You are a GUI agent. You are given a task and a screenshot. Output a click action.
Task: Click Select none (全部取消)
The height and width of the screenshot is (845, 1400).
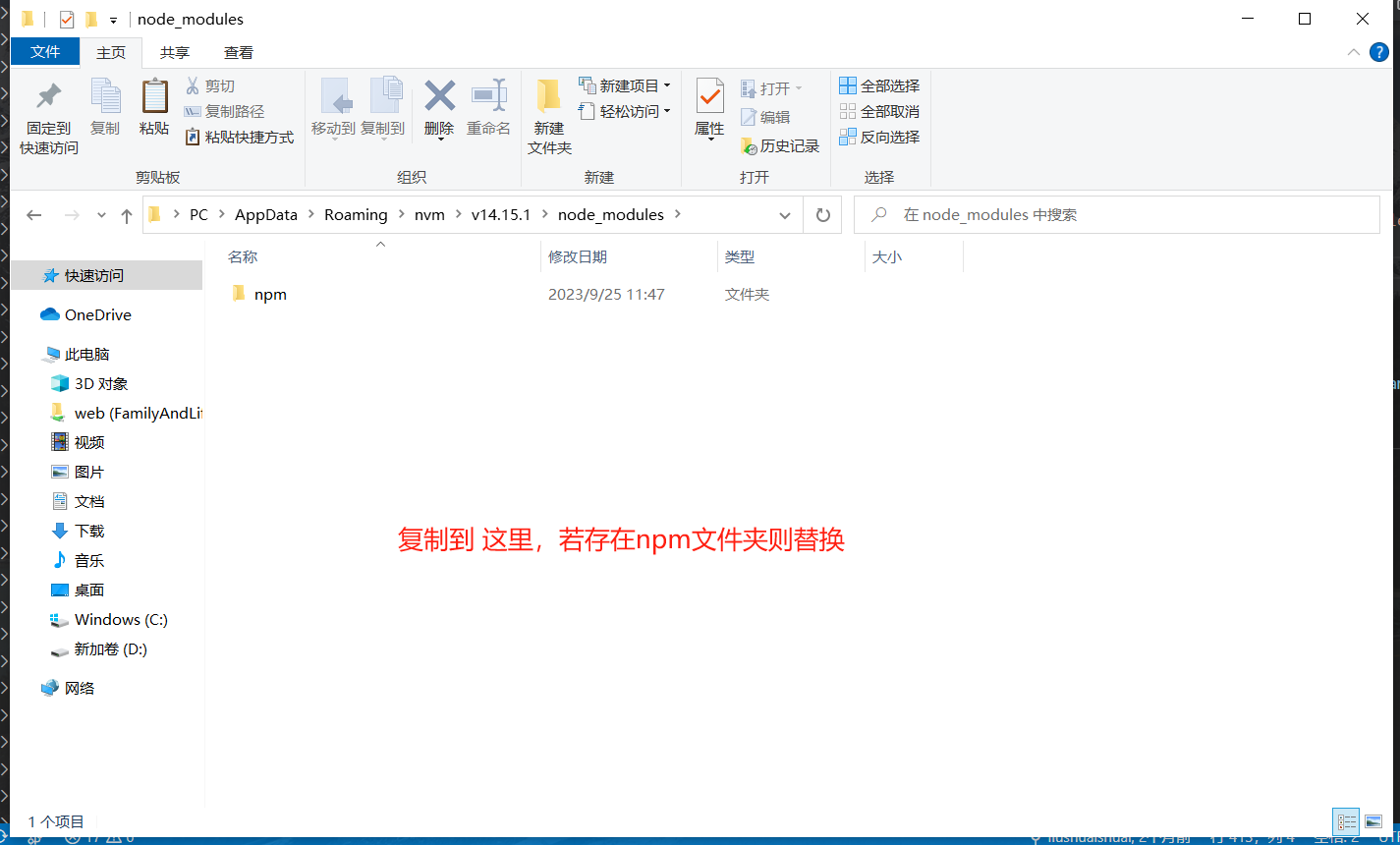pyautogui.click(x=879, y=111)
